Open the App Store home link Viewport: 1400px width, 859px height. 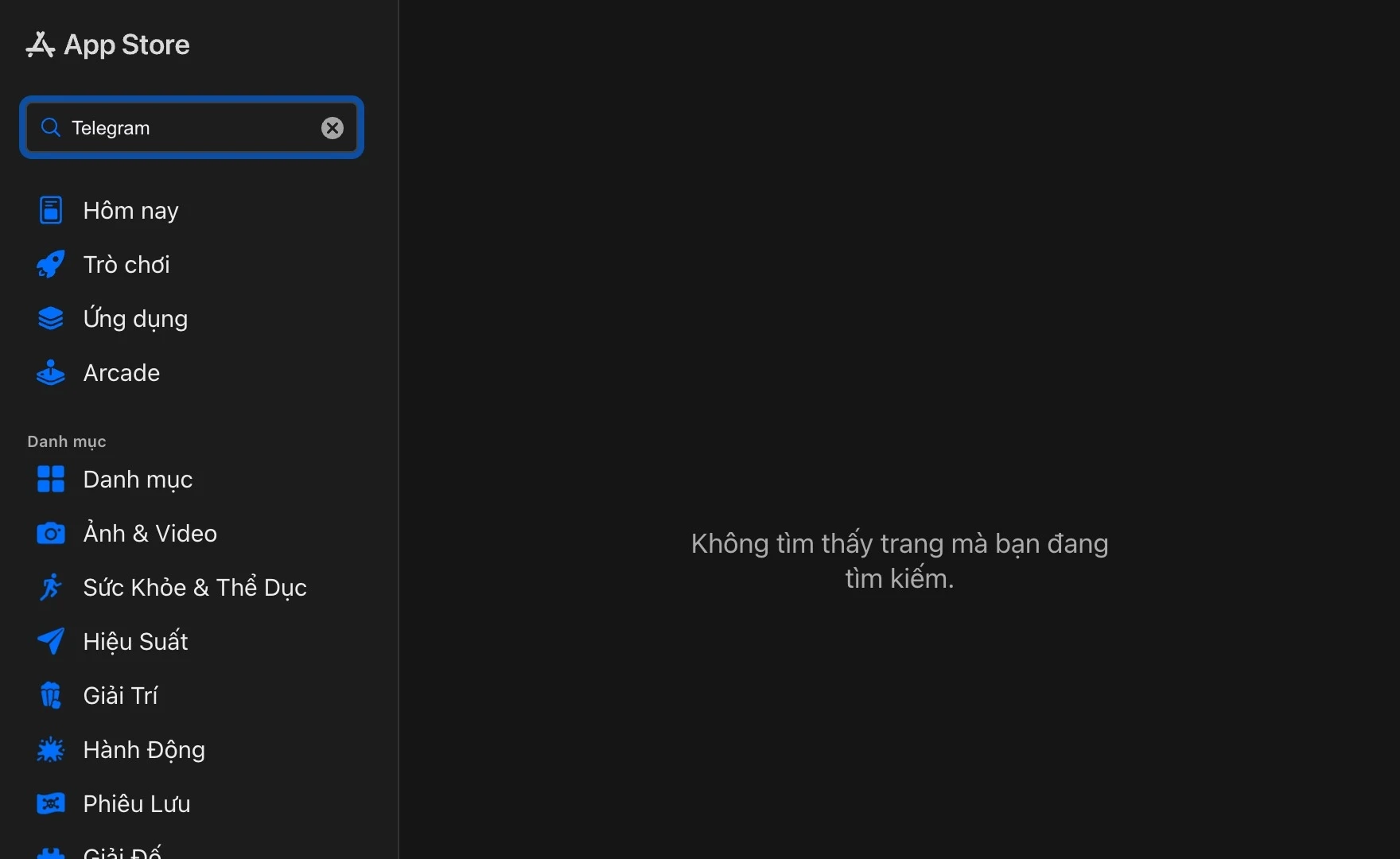tap(107, 45)
